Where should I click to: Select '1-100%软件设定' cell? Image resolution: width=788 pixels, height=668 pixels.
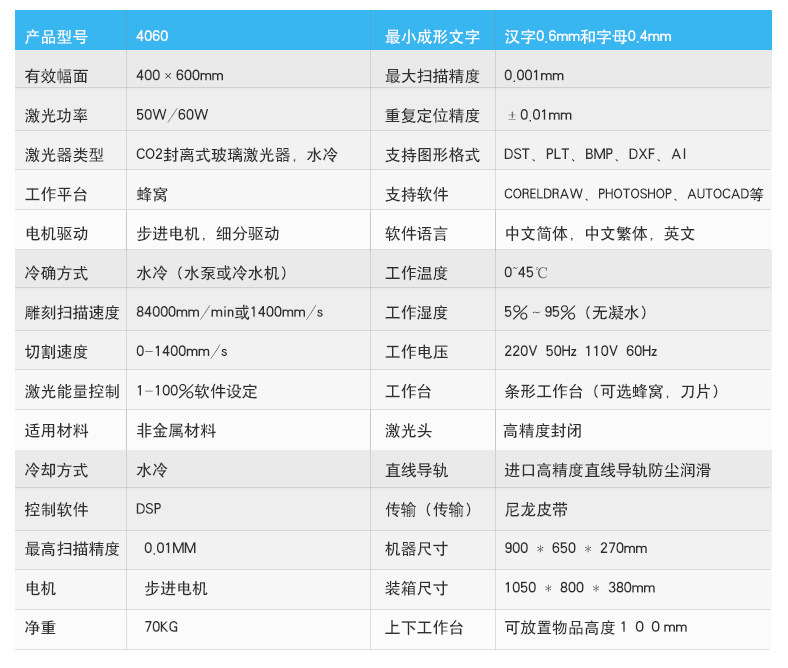click(x=196, y=391)
